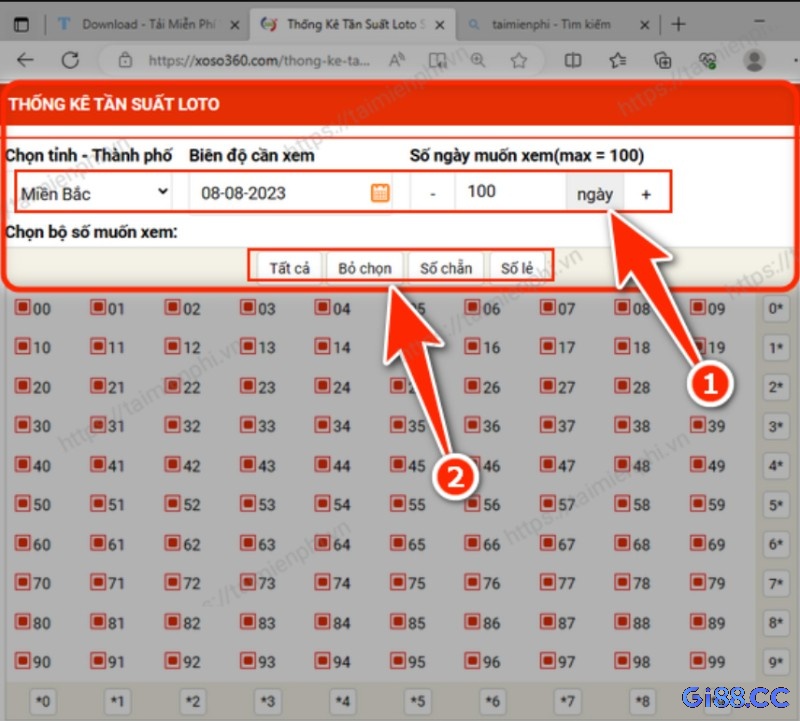Select the 5* row filter button
800x721 pixels.
[x=776, y=505]
